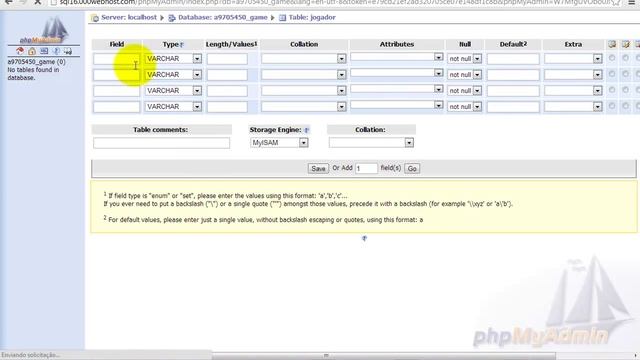Click the help icon next to Type header
Screen dimensions: 640x360
pyautogui.click(x=182, y=44)
